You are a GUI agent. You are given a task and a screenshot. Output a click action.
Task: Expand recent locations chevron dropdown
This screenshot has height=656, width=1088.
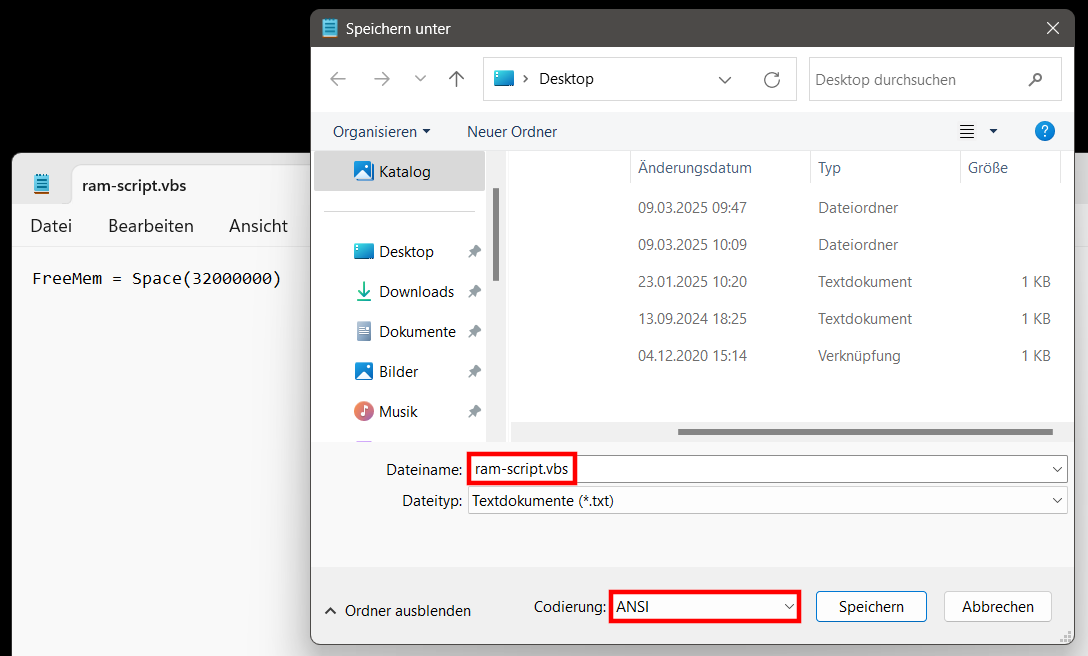click(x=420, y=79)
